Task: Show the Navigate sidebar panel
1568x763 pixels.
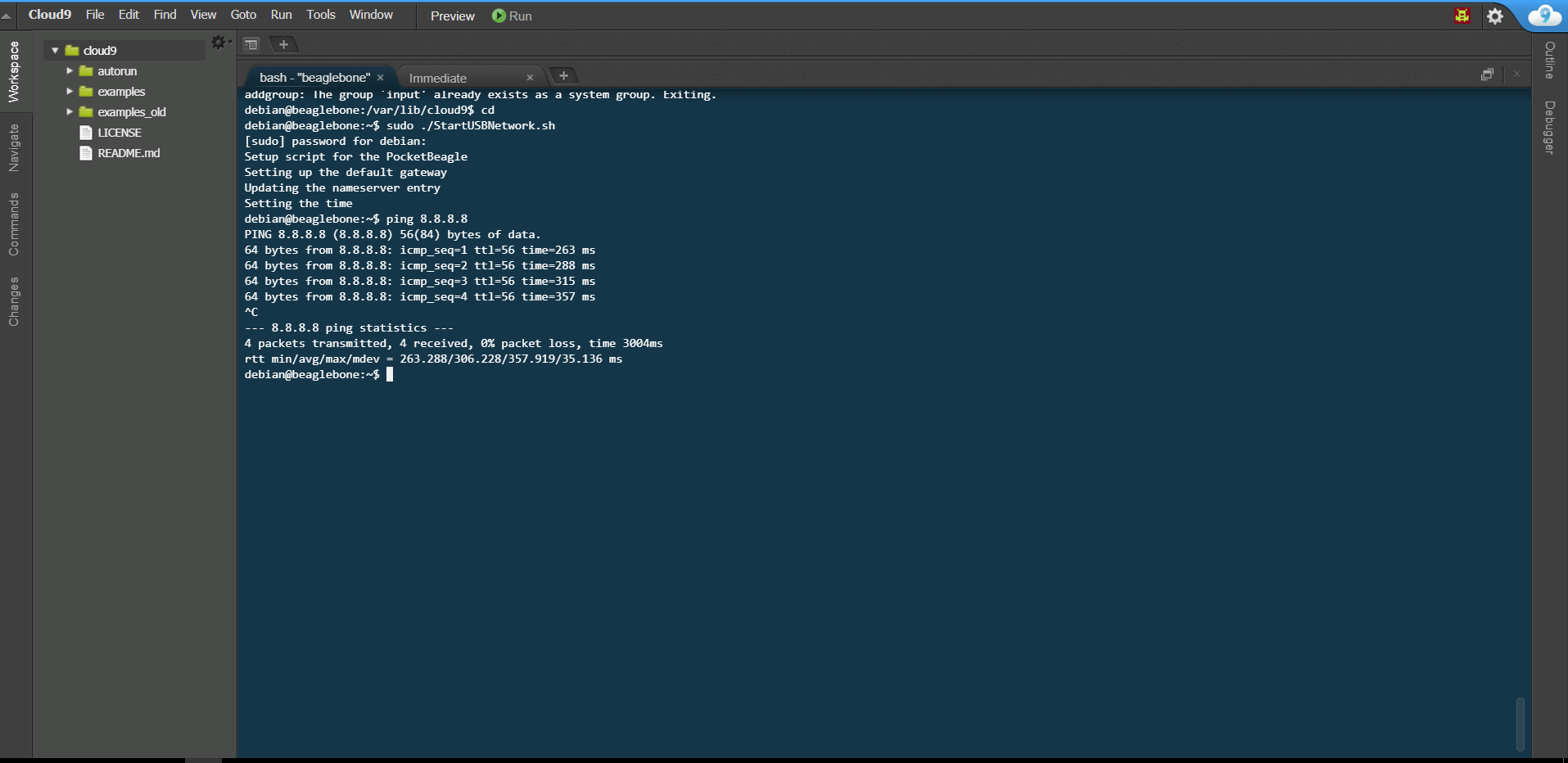Action: pyautogui.click(x=12, y=146)
